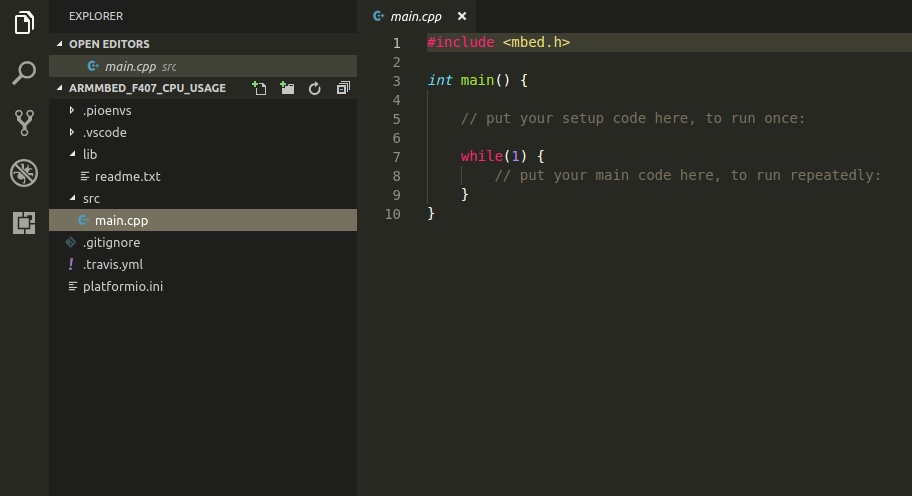The image size is (912, 496).
Task: Click the <mbed.h> header text
Action: click(536, 42)
